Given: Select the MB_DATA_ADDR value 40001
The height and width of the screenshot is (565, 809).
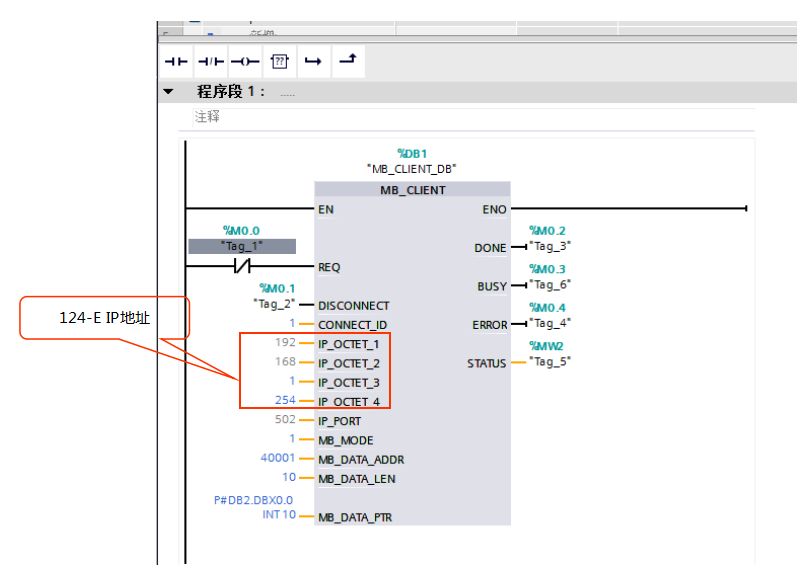Looking at the screenshot, I should point(278,459).
